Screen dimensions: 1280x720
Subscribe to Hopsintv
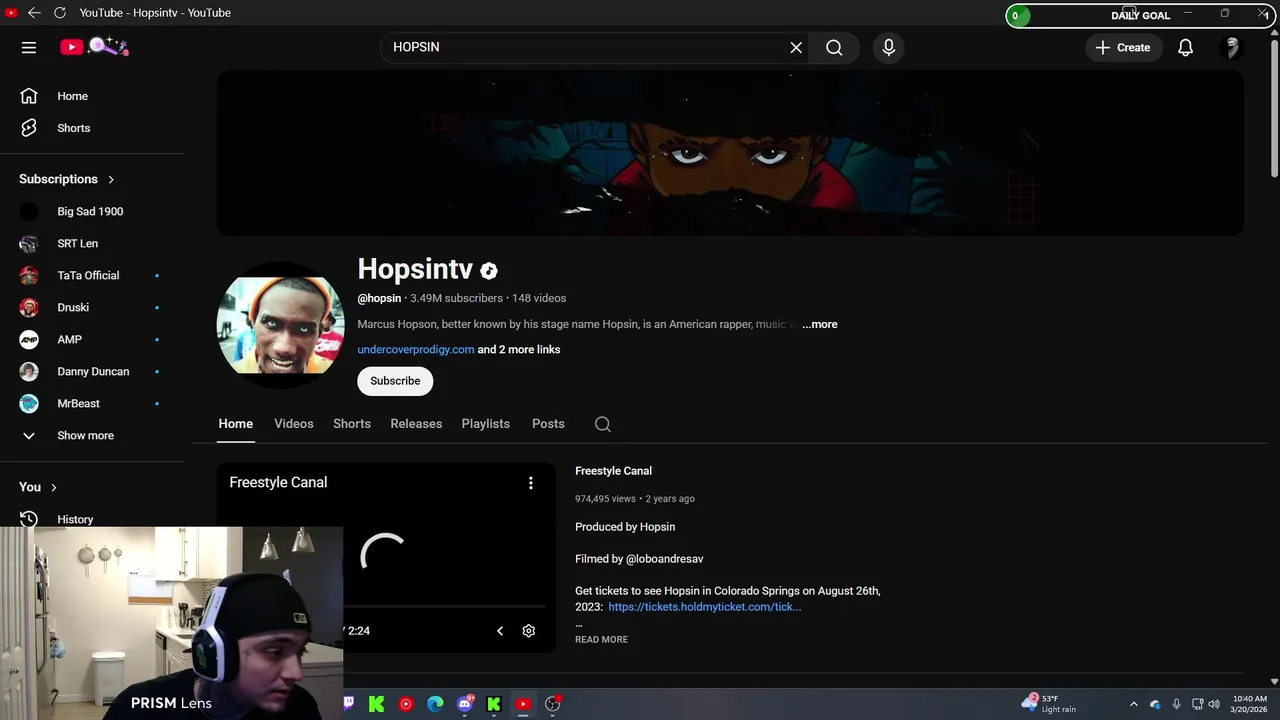coord(395,381)
